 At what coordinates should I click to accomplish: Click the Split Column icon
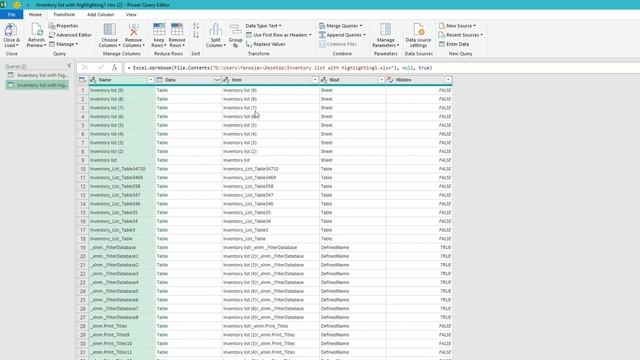(x=216, y=30)
